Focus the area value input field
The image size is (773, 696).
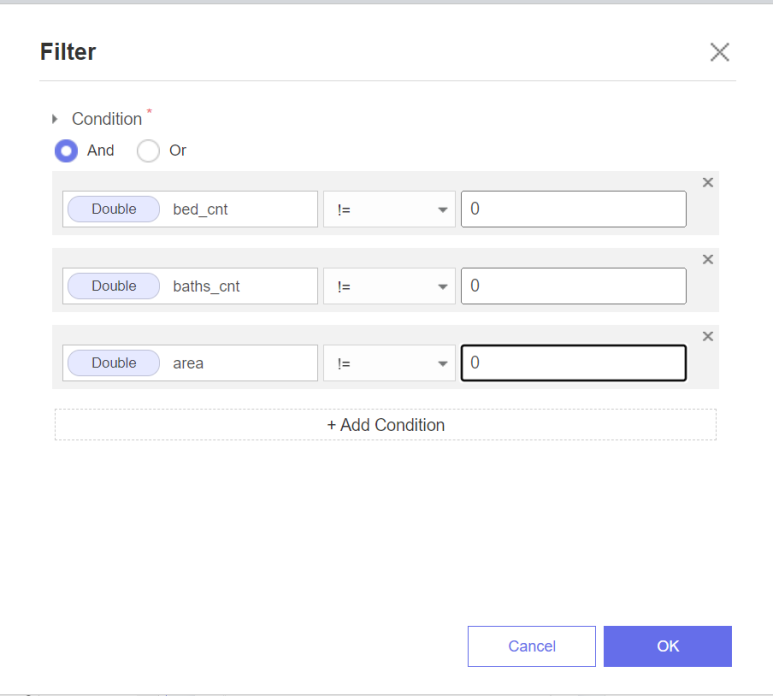click(573, 363)
